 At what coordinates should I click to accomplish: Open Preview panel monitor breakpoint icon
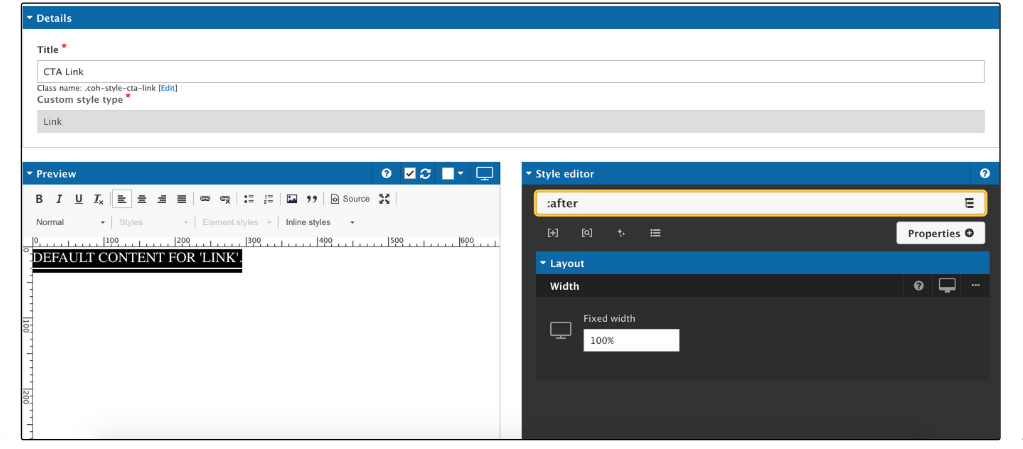click(485, 174)
